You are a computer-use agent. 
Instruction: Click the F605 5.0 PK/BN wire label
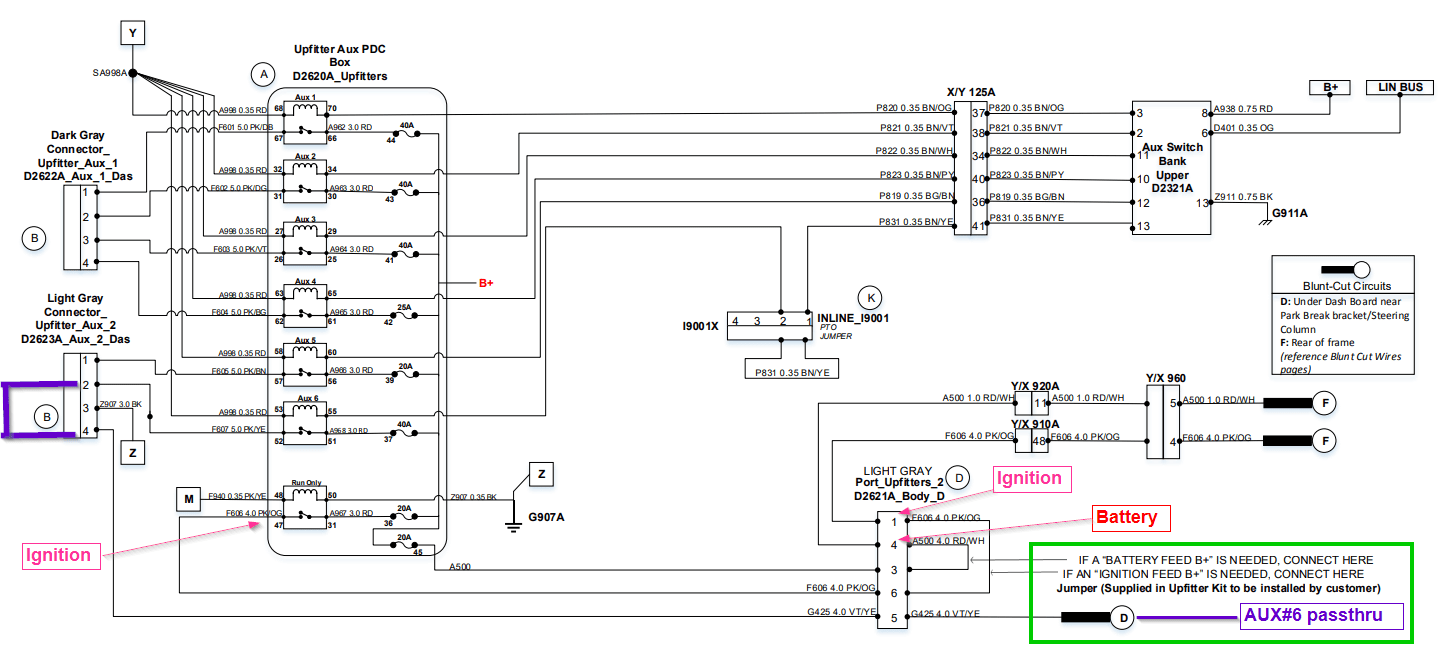coord(239,370)
